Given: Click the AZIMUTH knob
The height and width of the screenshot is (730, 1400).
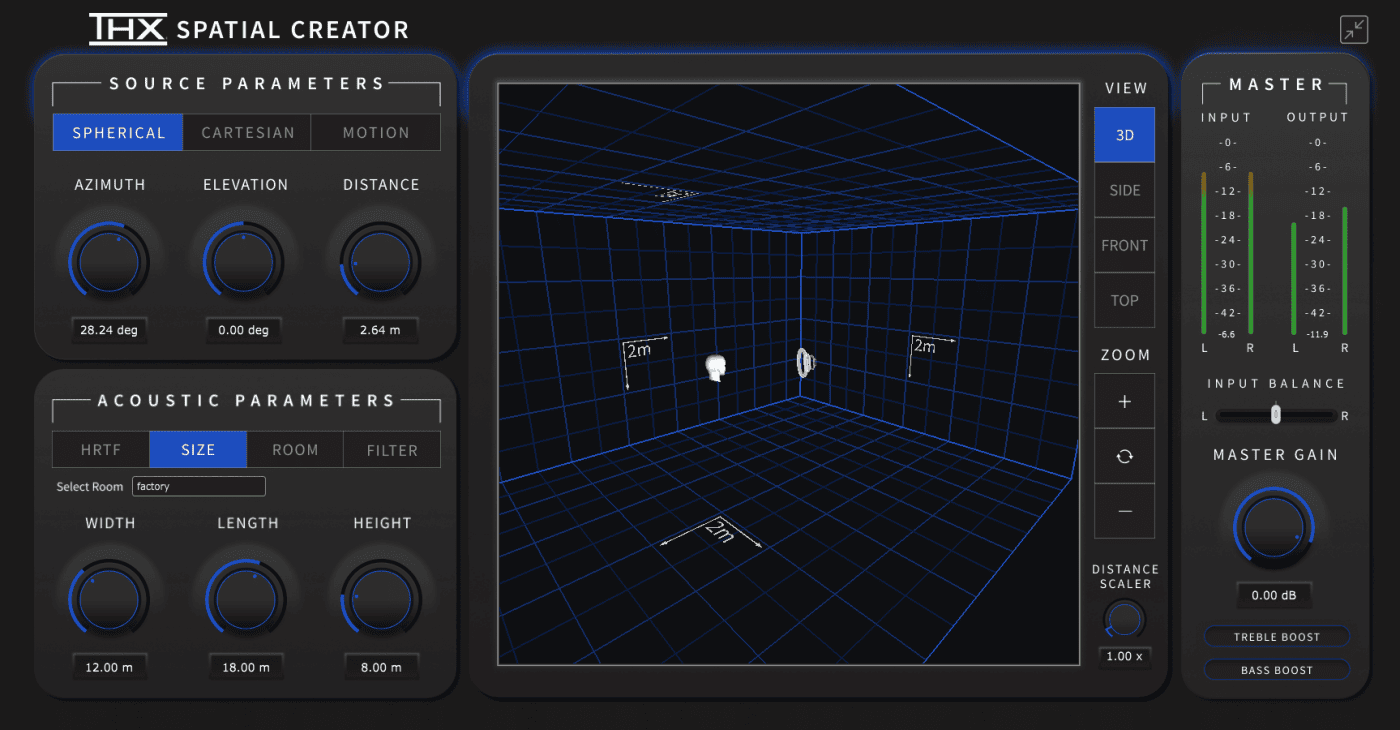Looking at the screenshot, I should [x=109, y=262].
